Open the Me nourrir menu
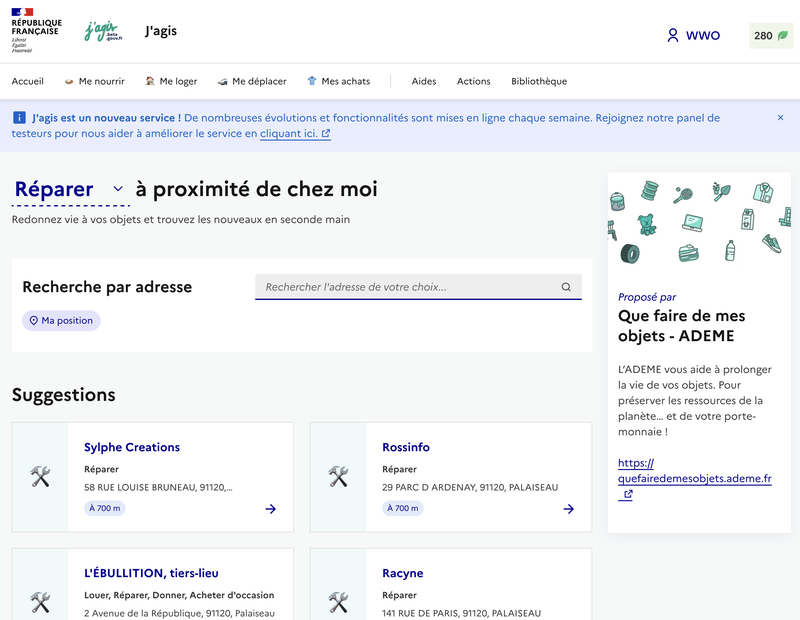The image size is (800, 620). (x=94, y=81)
